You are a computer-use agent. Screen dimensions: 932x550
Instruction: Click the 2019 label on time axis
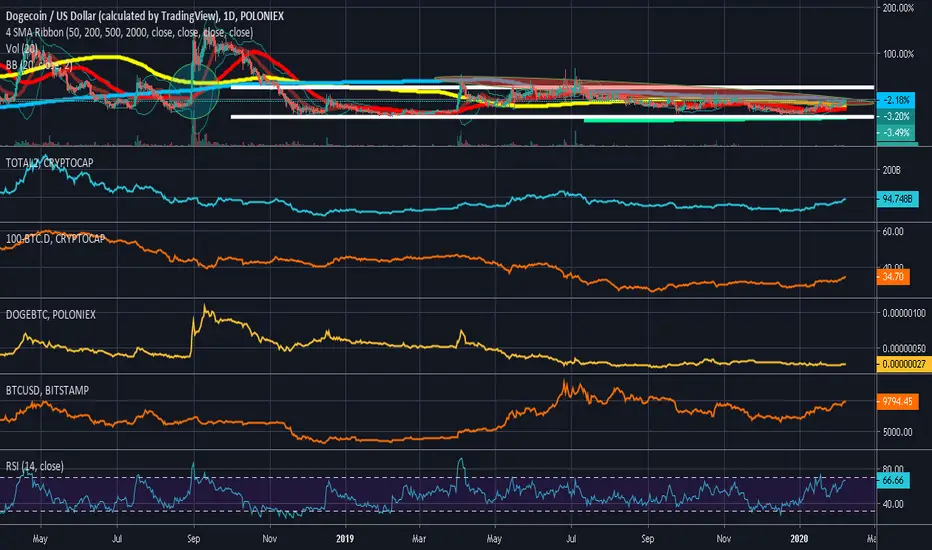345,539
